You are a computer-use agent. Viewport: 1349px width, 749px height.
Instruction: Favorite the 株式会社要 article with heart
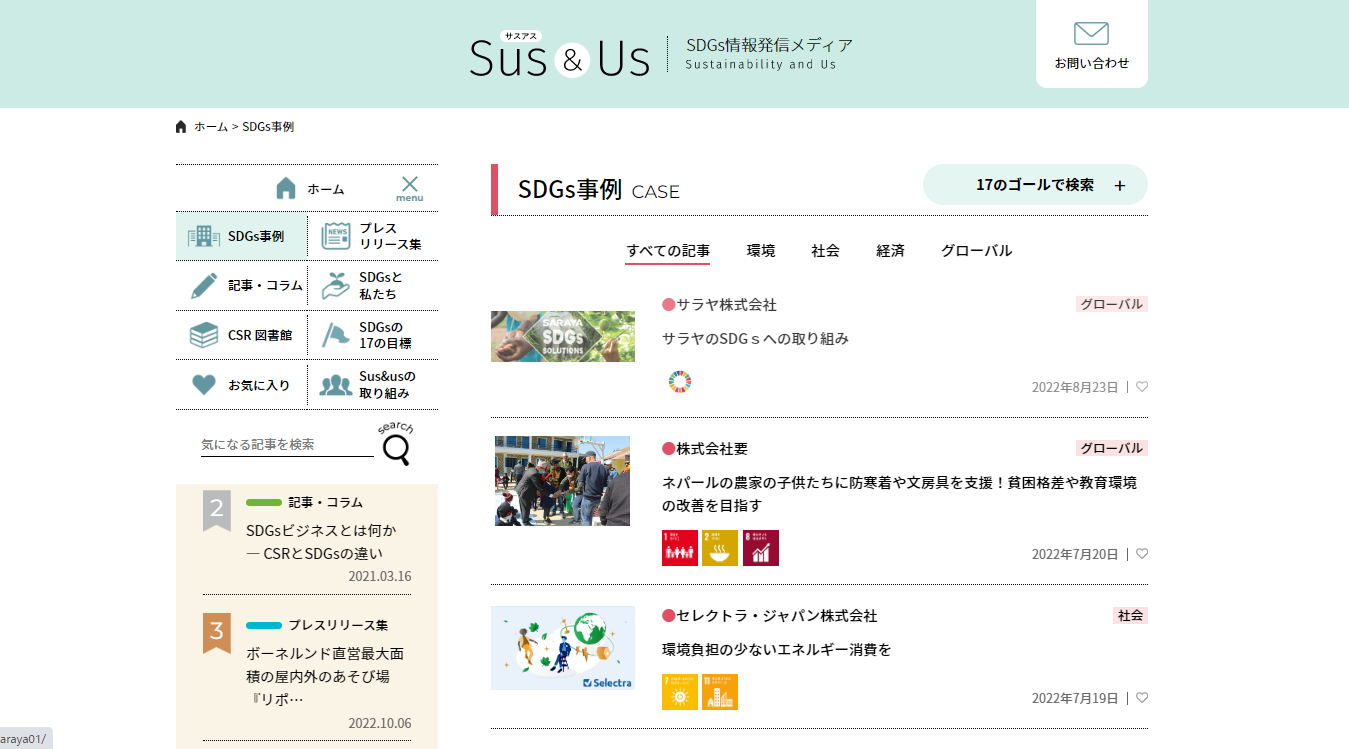point(1142,554)
